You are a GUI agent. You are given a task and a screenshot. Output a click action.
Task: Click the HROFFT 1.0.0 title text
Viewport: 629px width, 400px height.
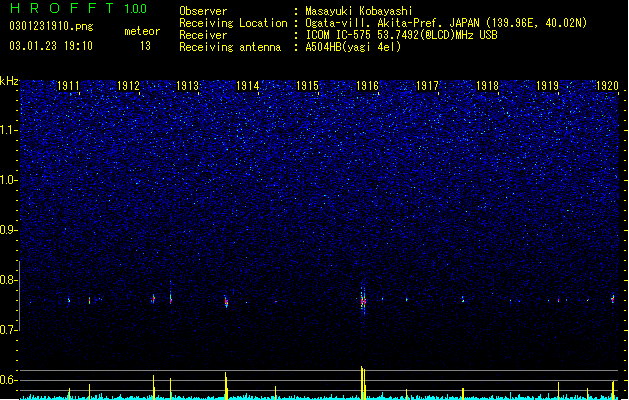click(x=78, y=8)
